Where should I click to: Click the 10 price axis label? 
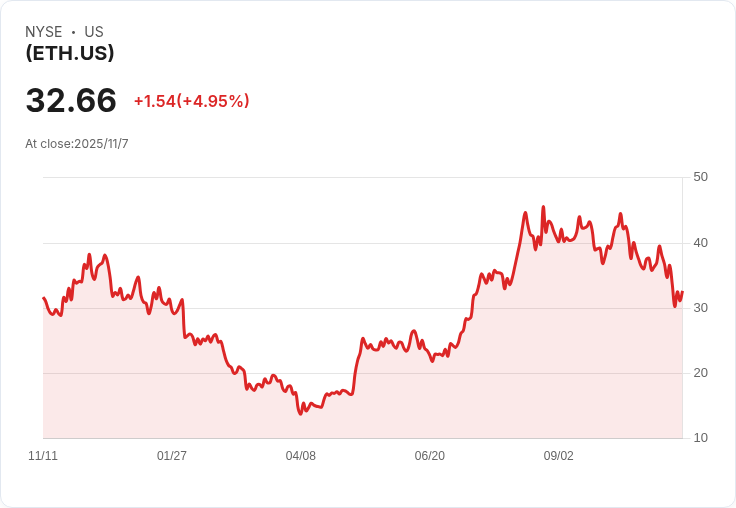(x=700, y=438)
